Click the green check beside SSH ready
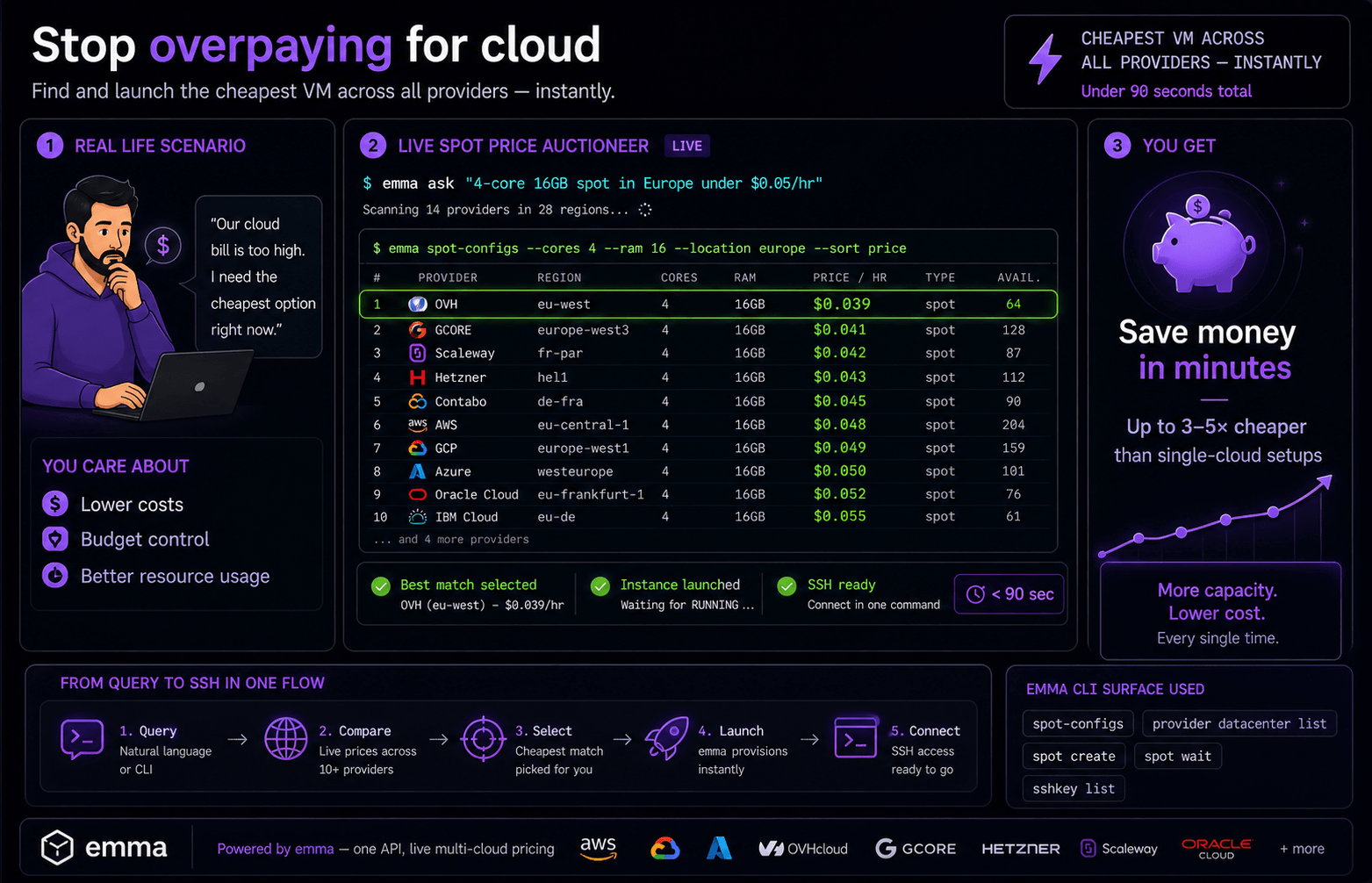Screen dimensions: 1372x883 tap(788, 586)
